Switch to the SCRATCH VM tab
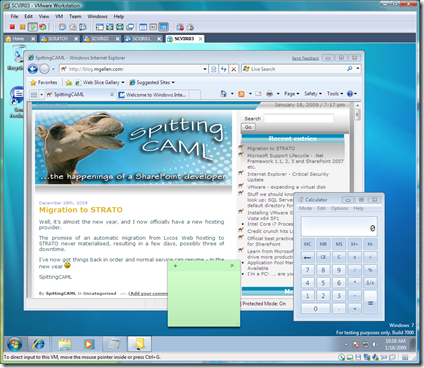This screenshot has height=368, width=424. [x=58, y=39]
